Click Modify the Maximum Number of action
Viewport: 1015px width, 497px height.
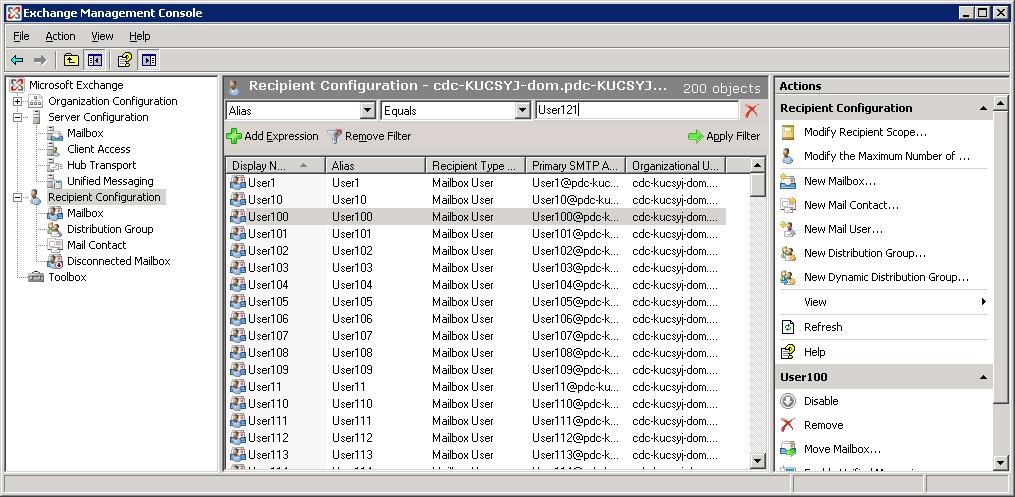(887, 156)
